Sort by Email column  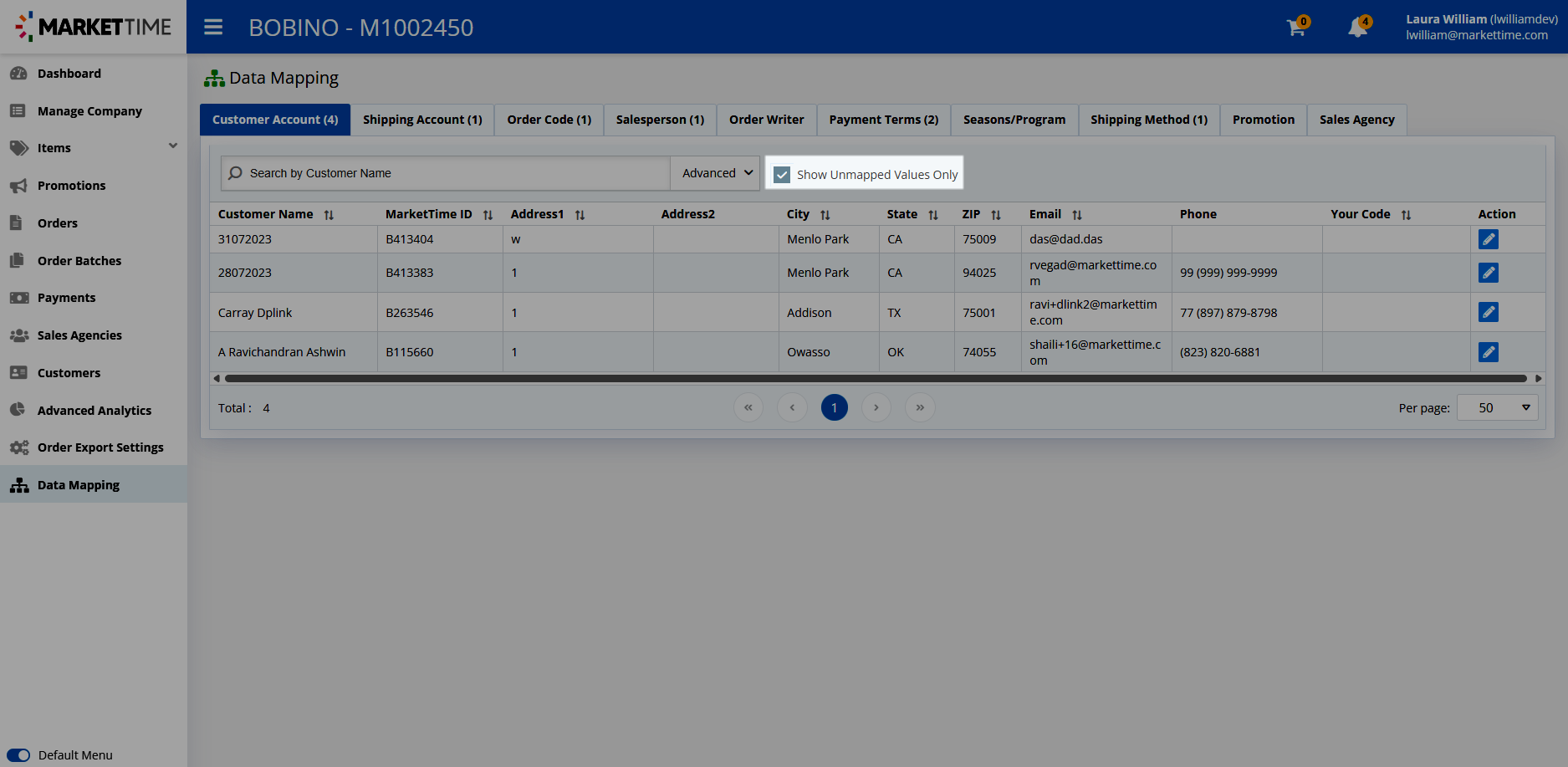[x=1077, y=215]
